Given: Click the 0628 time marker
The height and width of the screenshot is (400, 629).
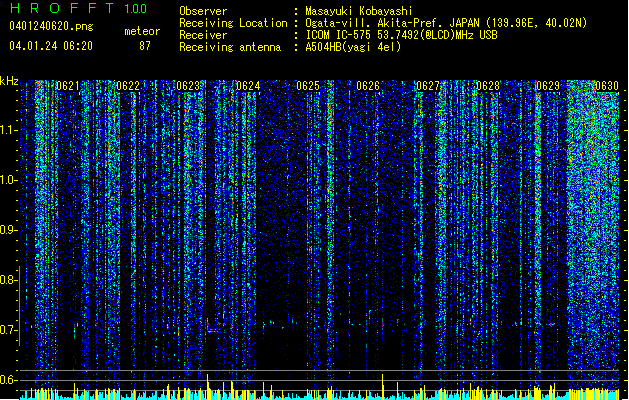Looking at the screenshot, I should coord(488,86).
